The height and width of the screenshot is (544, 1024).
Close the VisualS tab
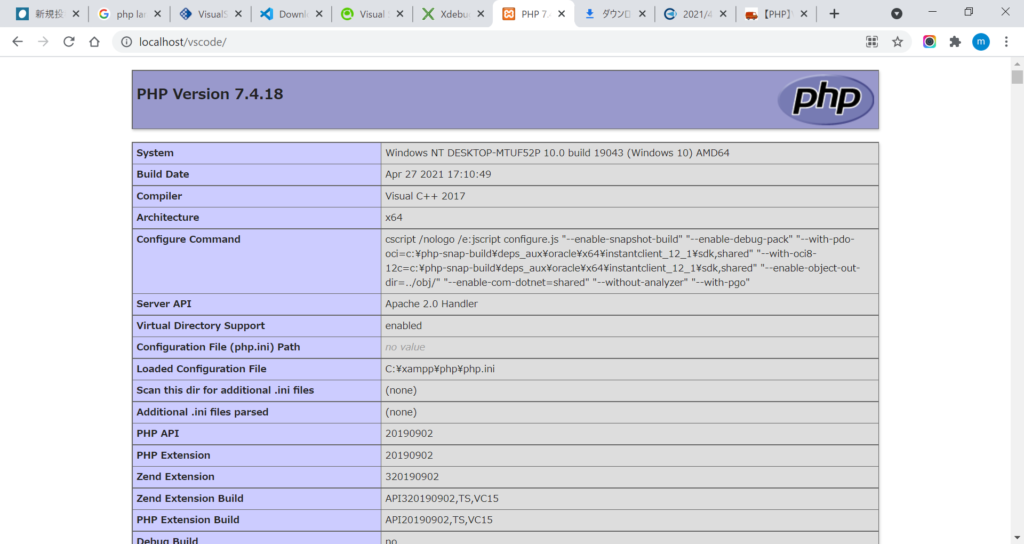pyautogui.click(x=238, y=14)
